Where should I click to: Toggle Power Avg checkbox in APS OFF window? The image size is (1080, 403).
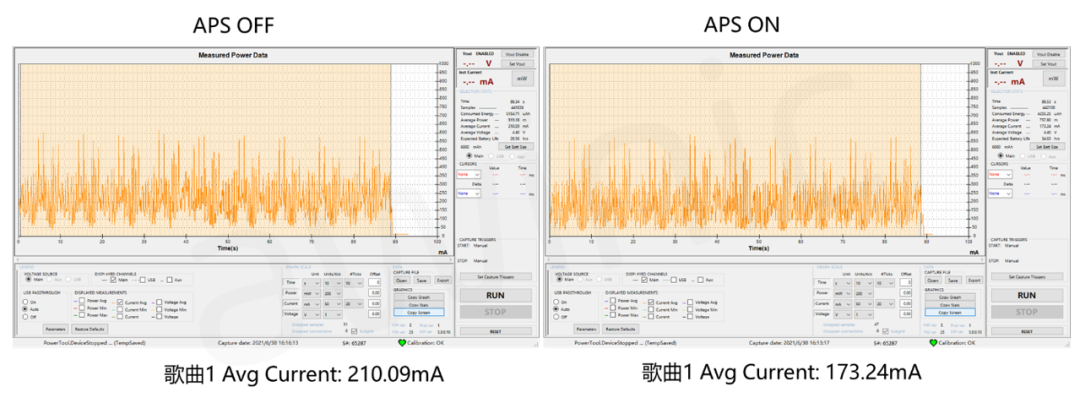coord(82,300)
